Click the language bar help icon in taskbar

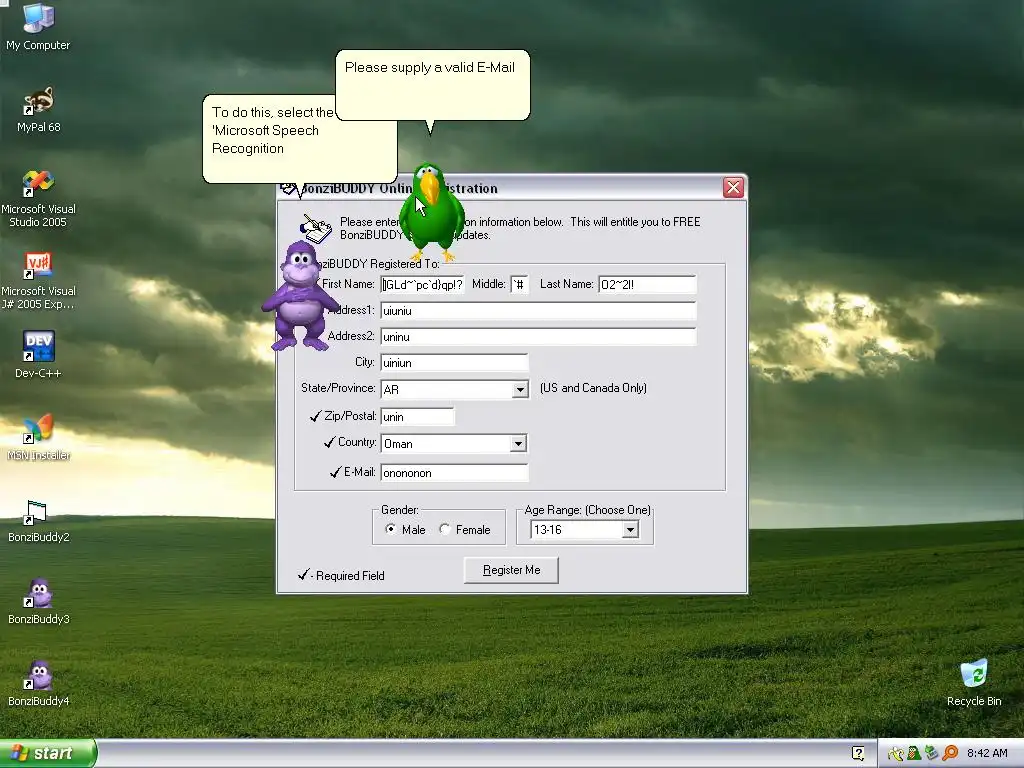click(x=858, y=754)
